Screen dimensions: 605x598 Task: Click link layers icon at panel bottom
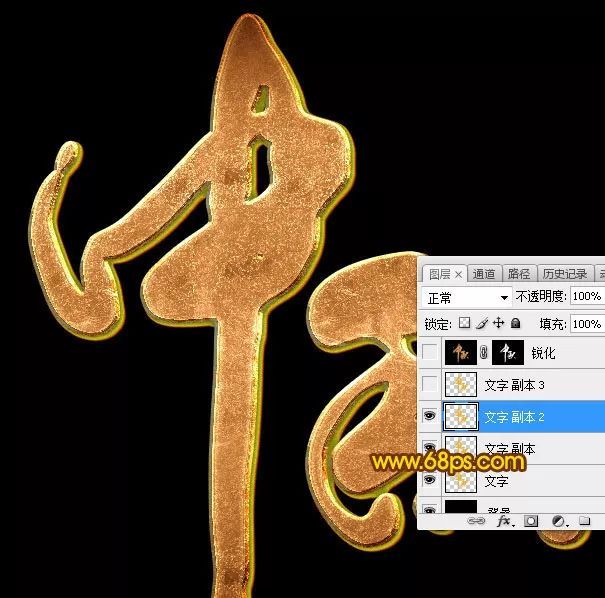point(476,521)
